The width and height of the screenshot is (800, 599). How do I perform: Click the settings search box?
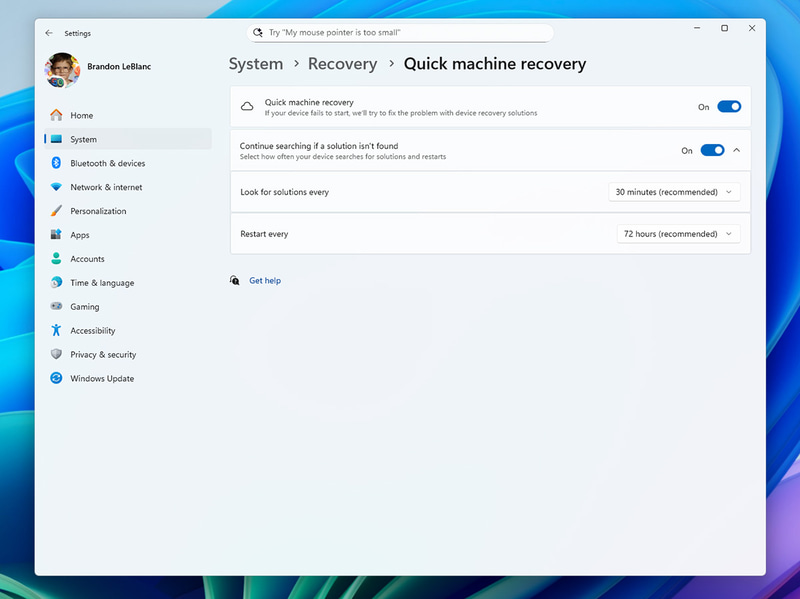pyautogui.click(x=400, y=32)
